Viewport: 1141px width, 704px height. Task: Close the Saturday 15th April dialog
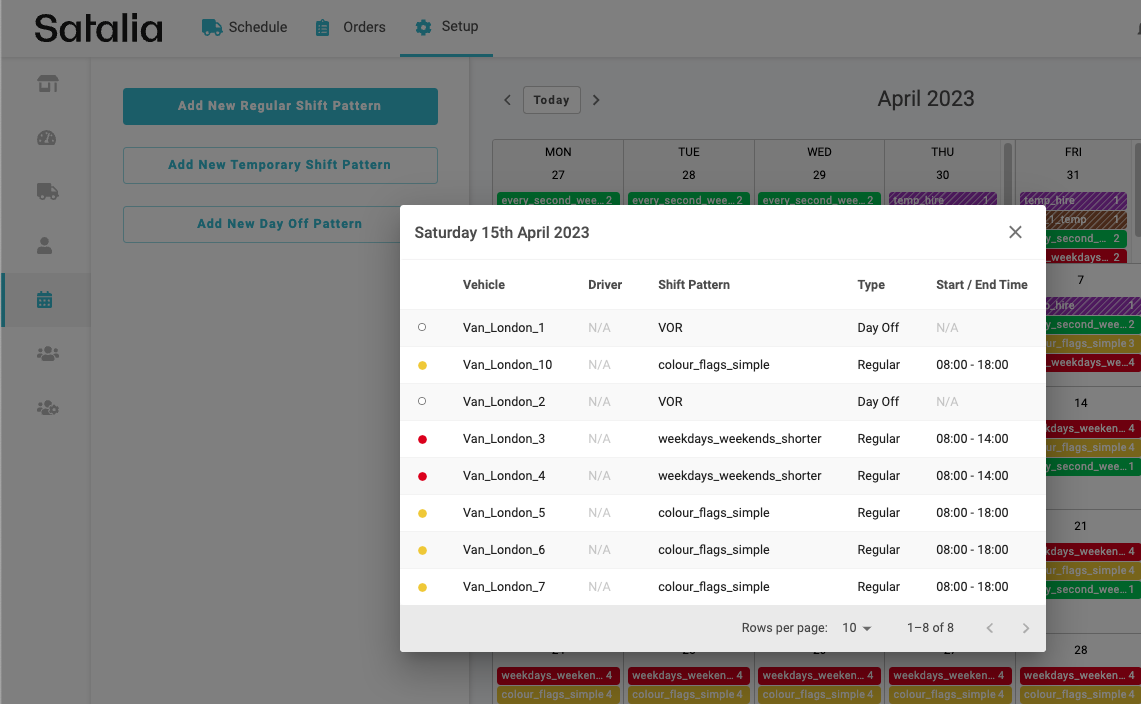(x=1015, y=232)
